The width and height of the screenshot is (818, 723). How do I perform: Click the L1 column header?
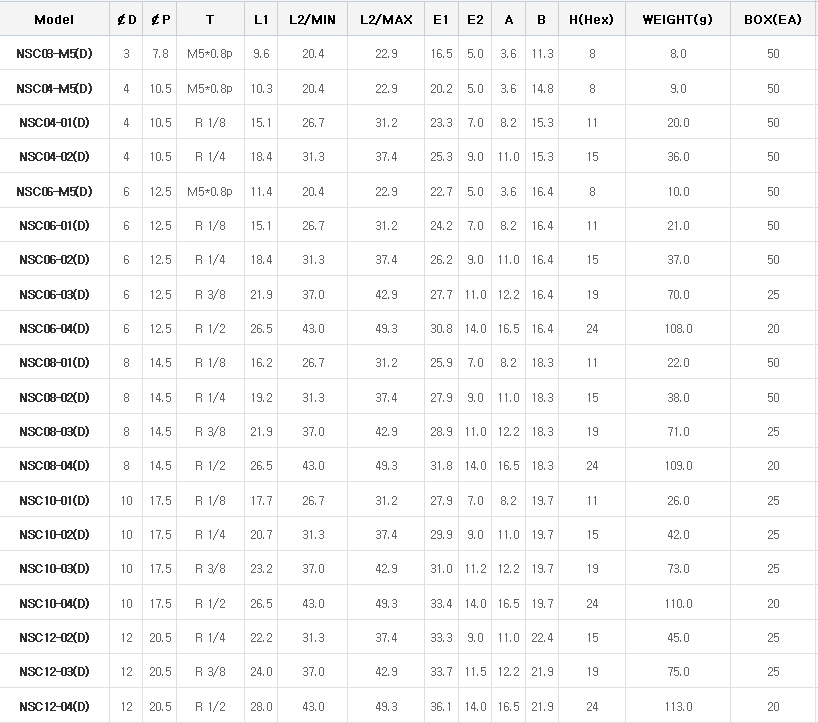(262, 19)
